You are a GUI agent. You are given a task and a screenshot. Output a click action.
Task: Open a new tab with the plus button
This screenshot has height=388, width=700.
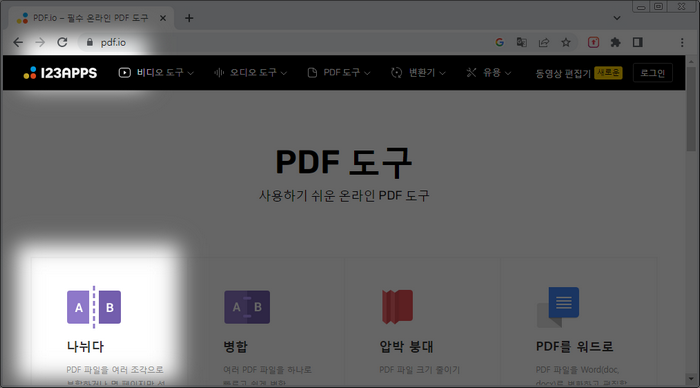(x=189, y=18)
